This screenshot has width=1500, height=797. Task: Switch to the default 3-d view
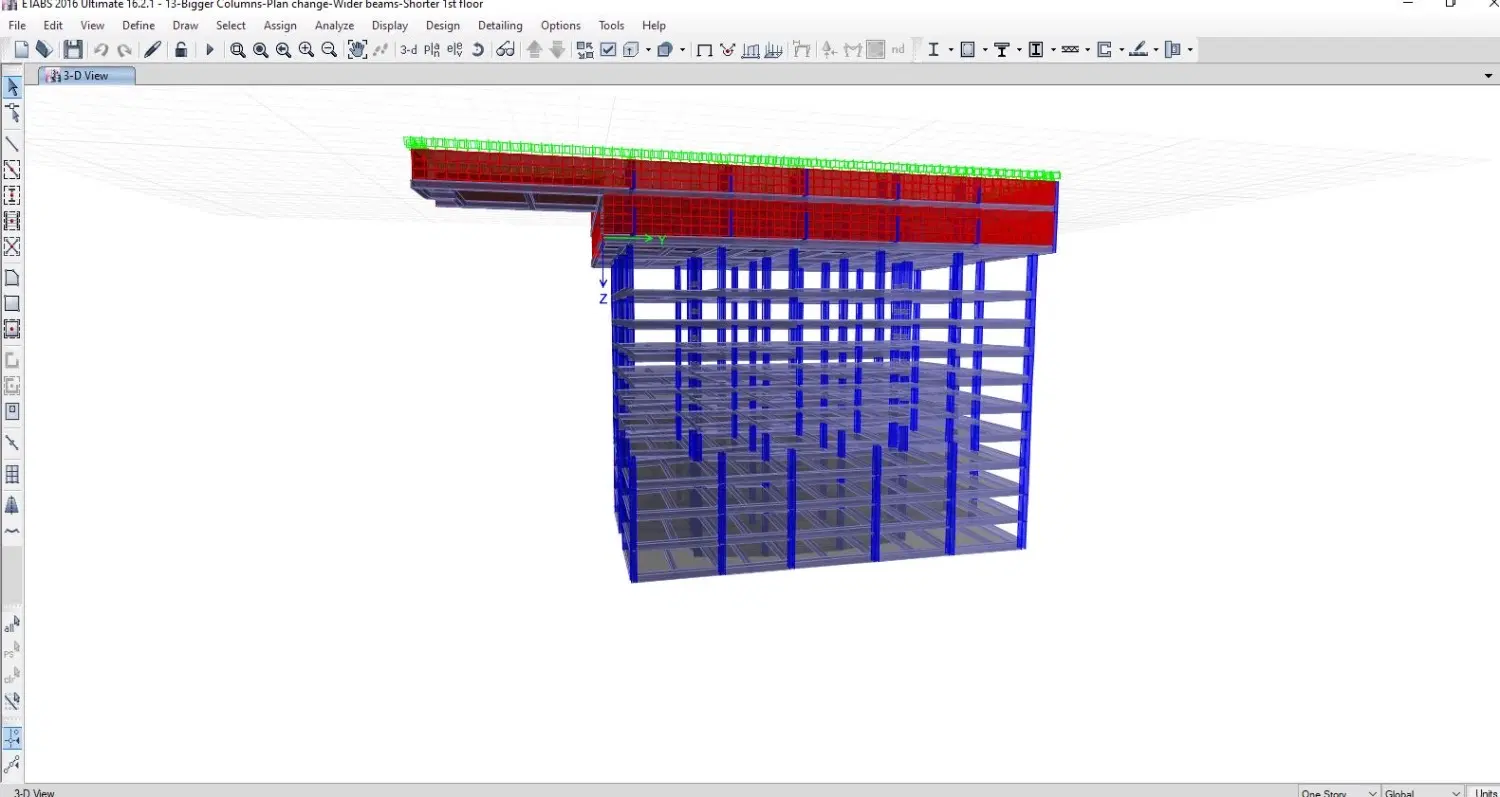[x=409, y=50]
